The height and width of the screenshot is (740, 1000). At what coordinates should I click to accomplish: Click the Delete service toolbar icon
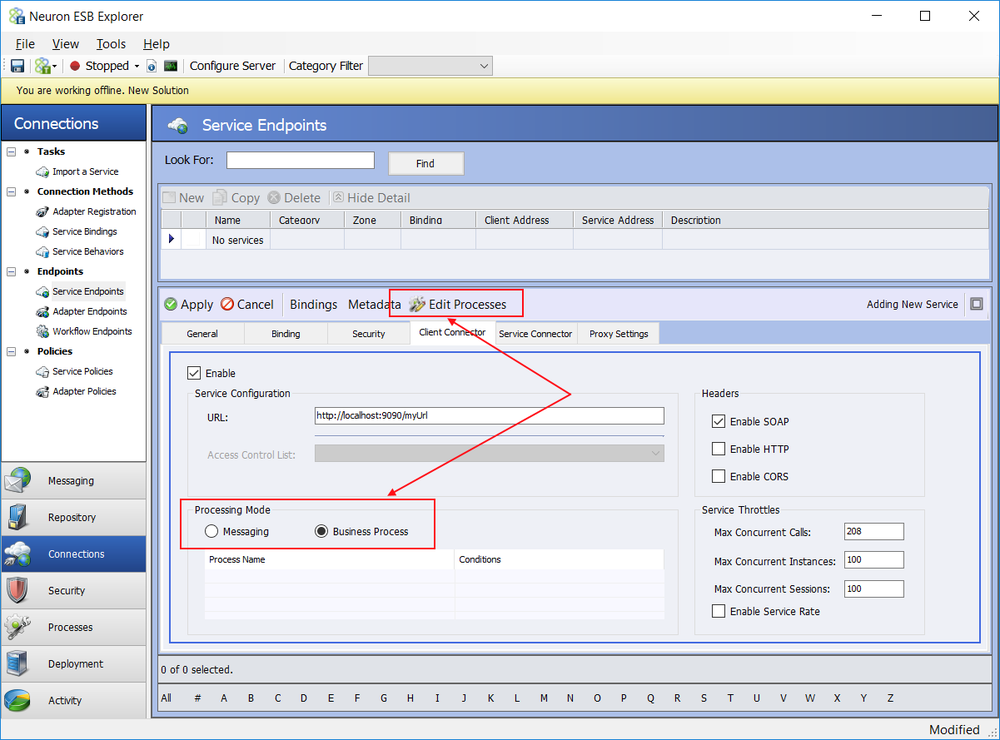tap(294, 198)
